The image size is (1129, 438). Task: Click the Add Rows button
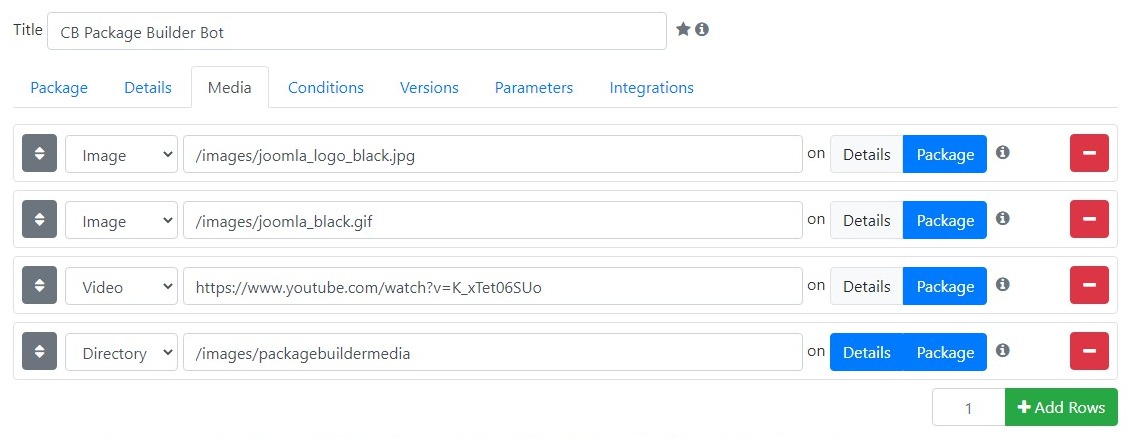pos(1061,407)
